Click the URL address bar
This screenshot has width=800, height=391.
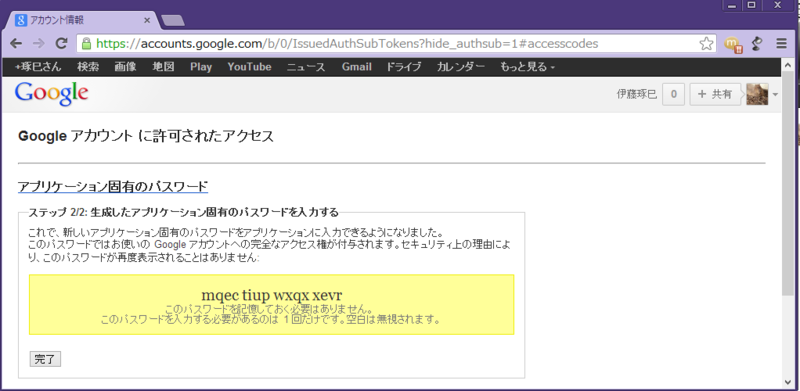point(395,44)
